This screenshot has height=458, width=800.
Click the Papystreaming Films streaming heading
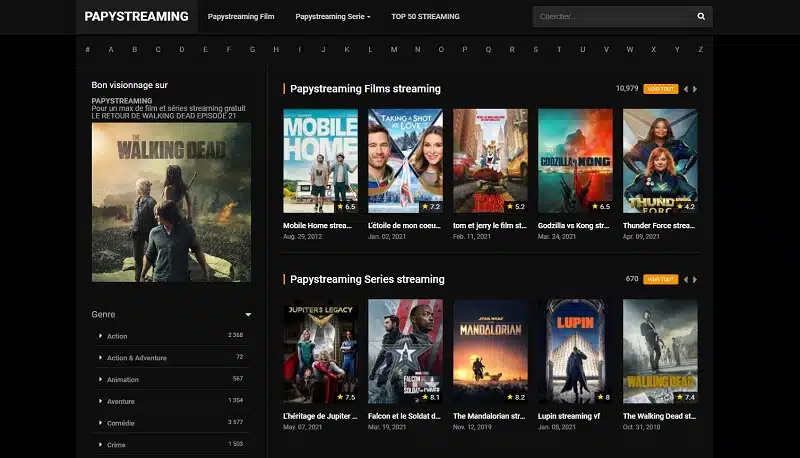[365, 89]
